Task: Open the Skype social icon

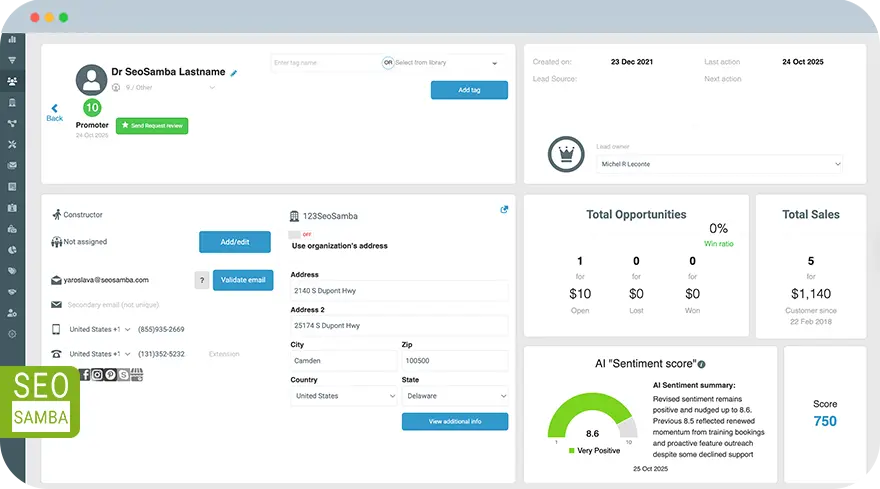Action: [123, 375]
